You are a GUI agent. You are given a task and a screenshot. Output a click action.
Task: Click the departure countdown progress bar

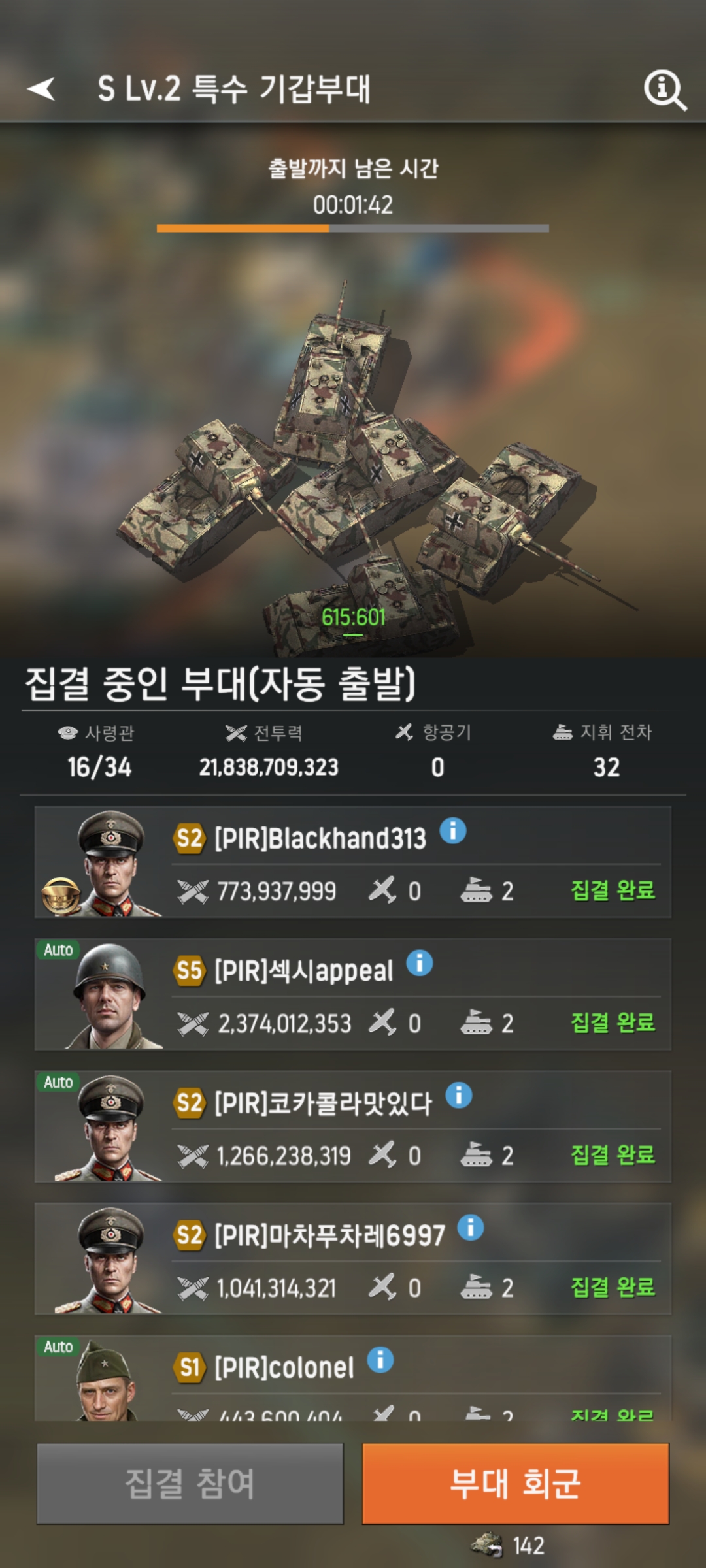coord(353,228)
